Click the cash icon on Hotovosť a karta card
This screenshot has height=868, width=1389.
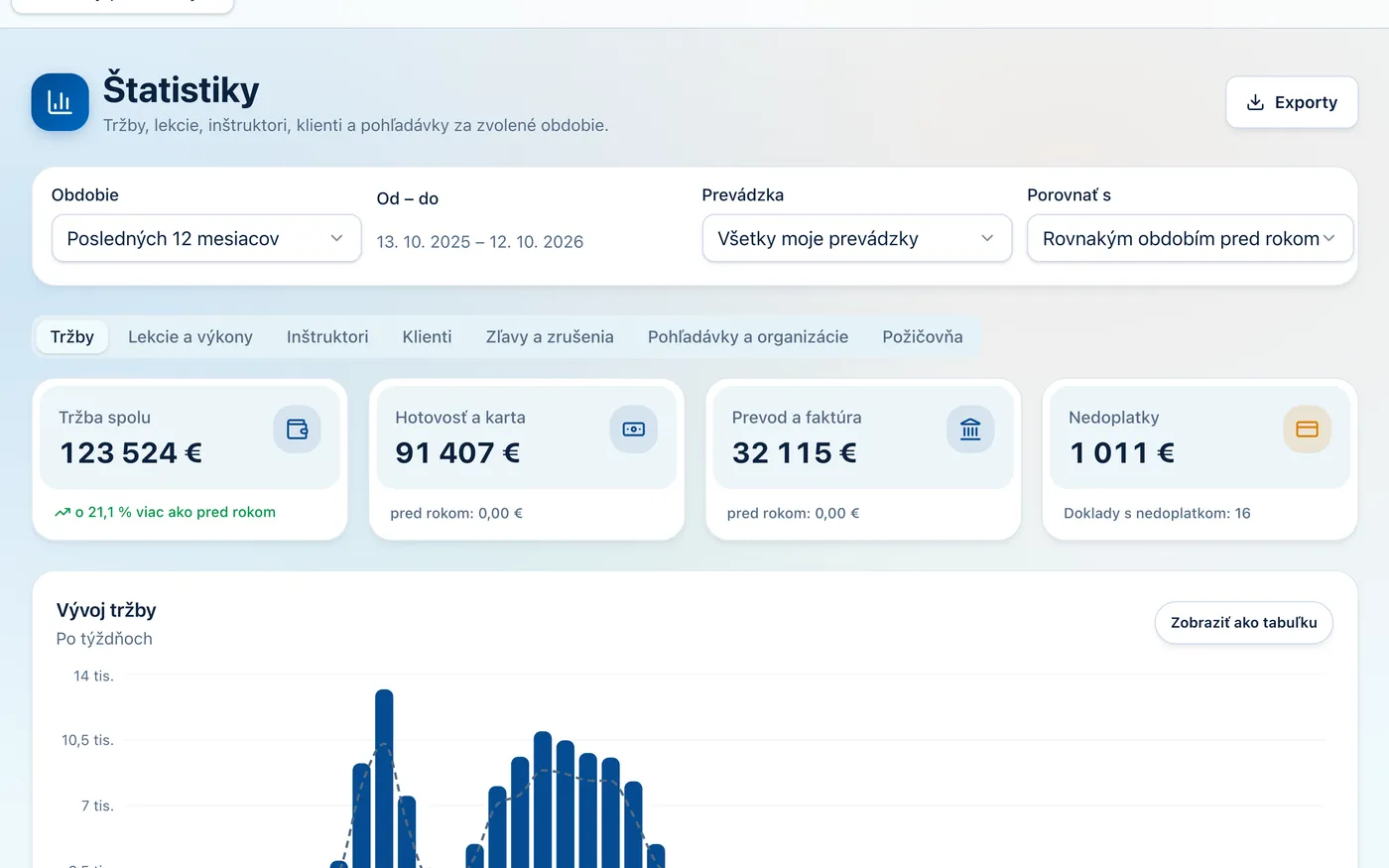(633, 430)
